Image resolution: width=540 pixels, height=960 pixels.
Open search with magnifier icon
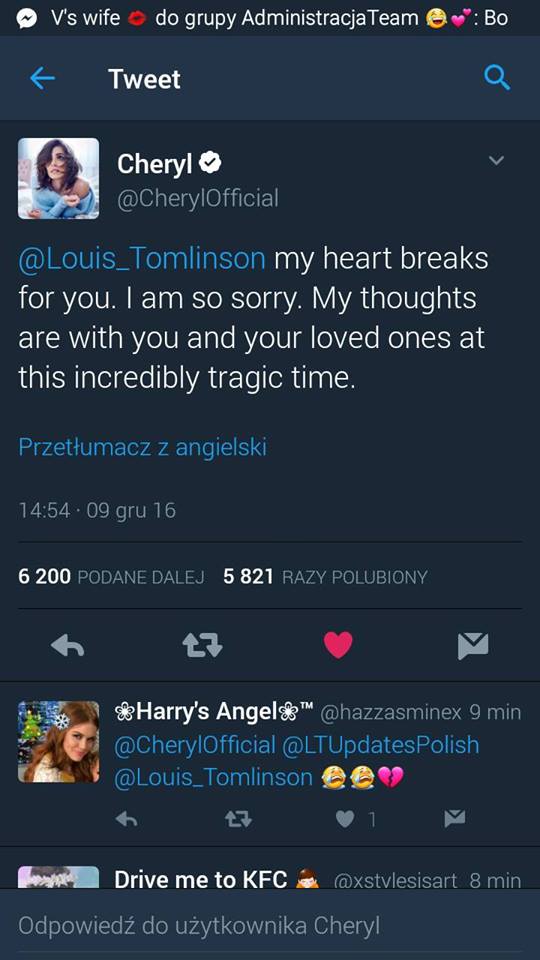pos(496,78)
